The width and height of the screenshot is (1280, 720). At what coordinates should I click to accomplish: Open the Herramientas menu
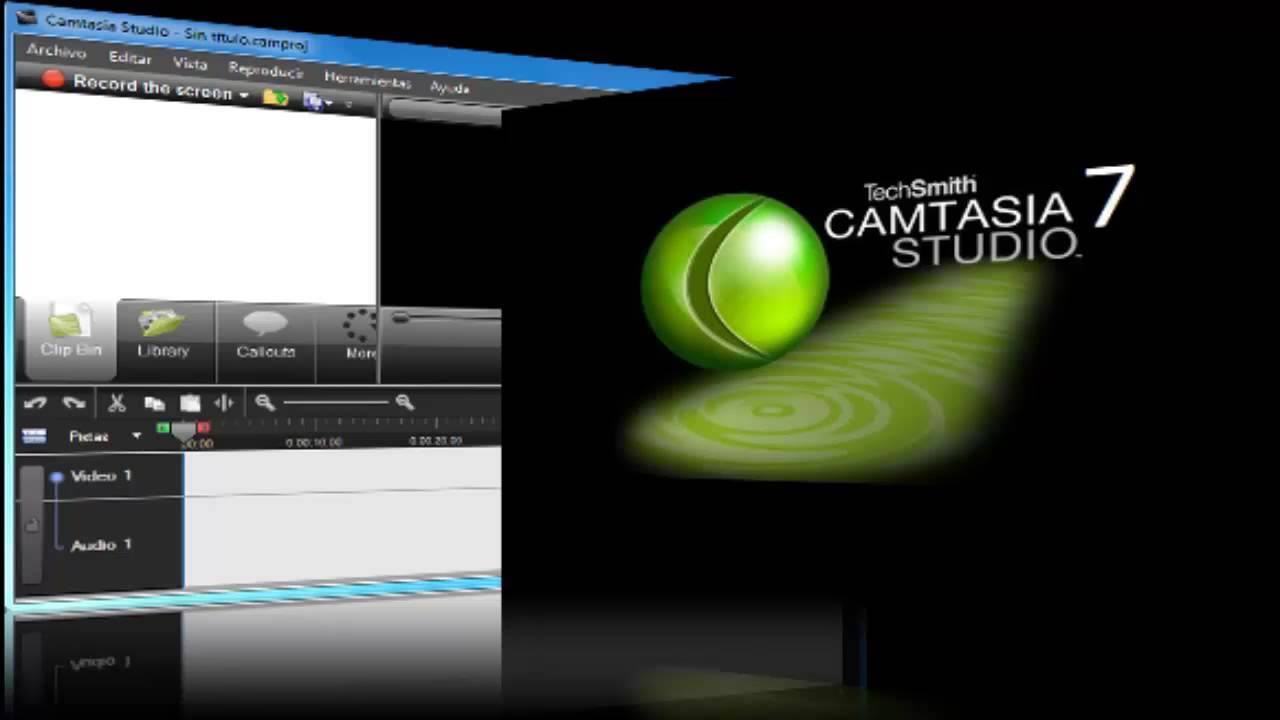367,80
